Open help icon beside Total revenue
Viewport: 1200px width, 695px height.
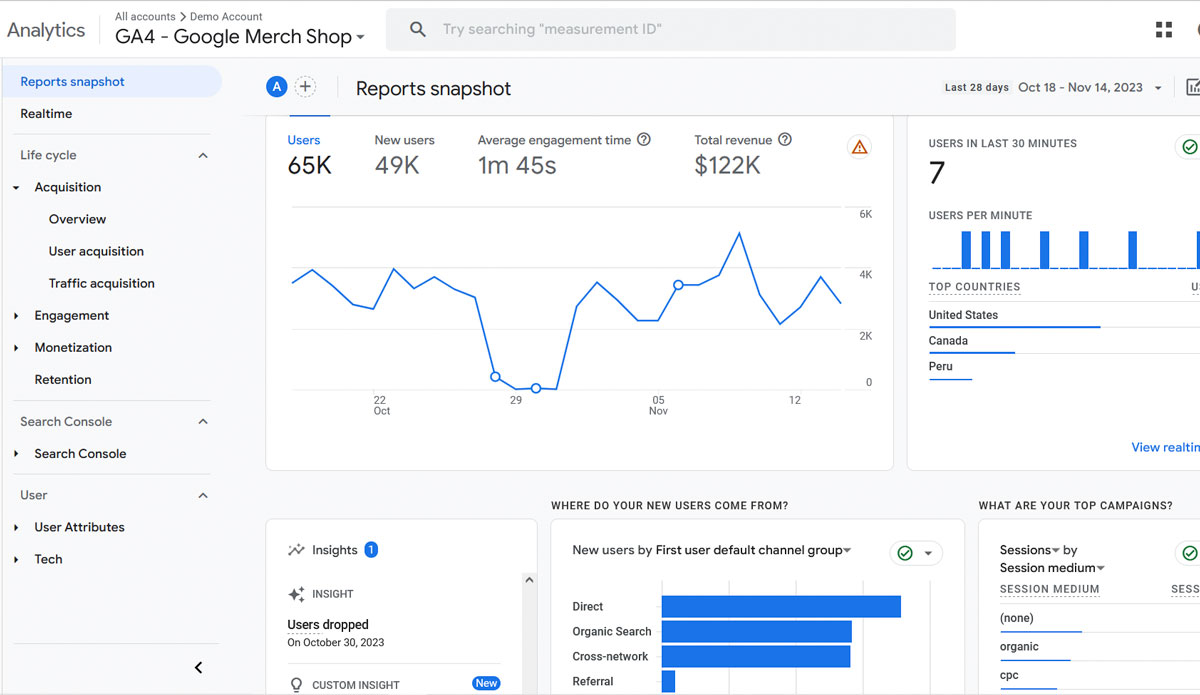click(785, 140)
